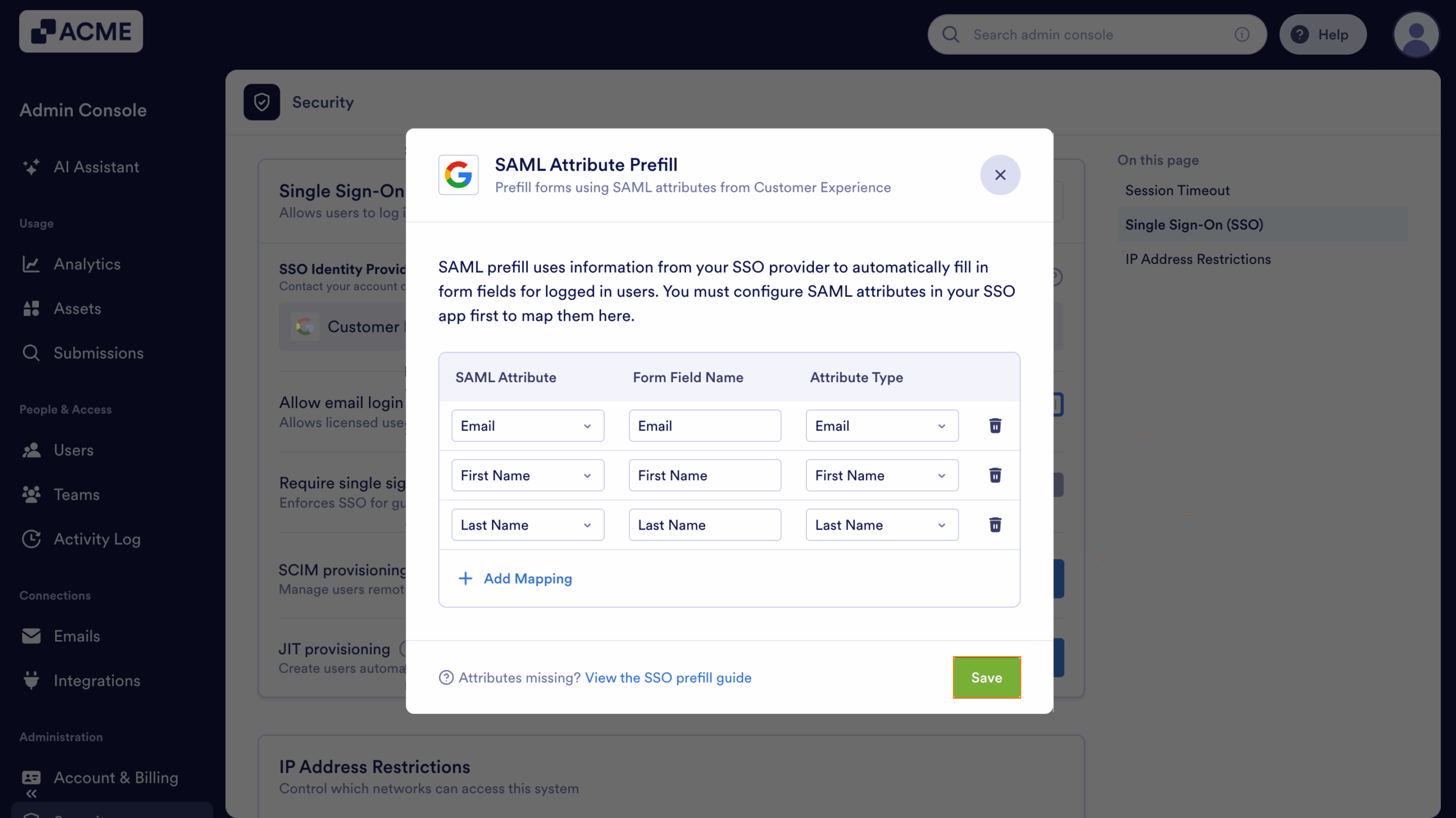Open Submissions in the sidebar
The image size is (1456, 818).
click(98, 353)
